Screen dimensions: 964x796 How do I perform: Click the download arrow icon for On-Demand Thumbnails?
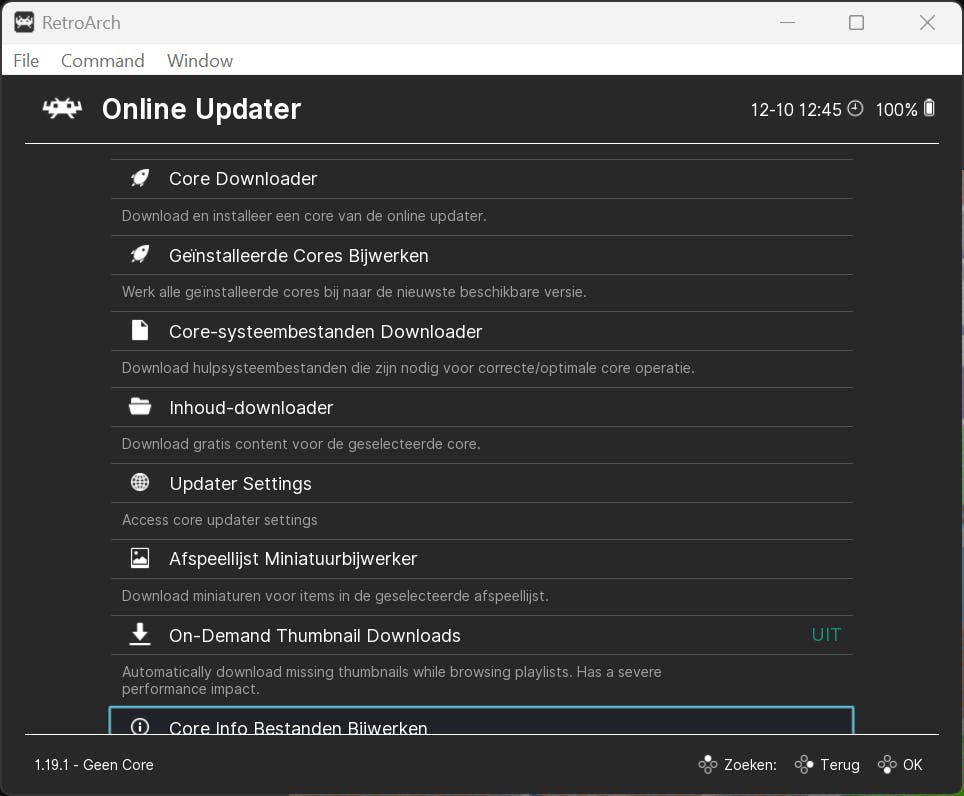tap(140, 635)
